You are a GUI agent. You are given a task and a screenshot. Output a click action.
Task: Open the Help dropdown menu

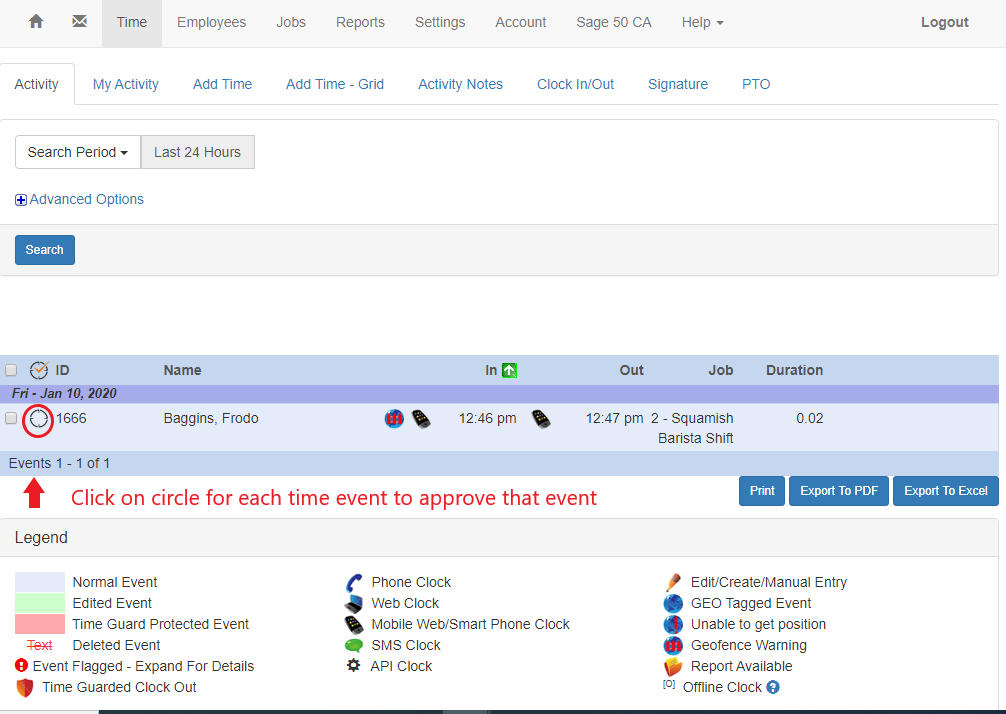point(702,22)
